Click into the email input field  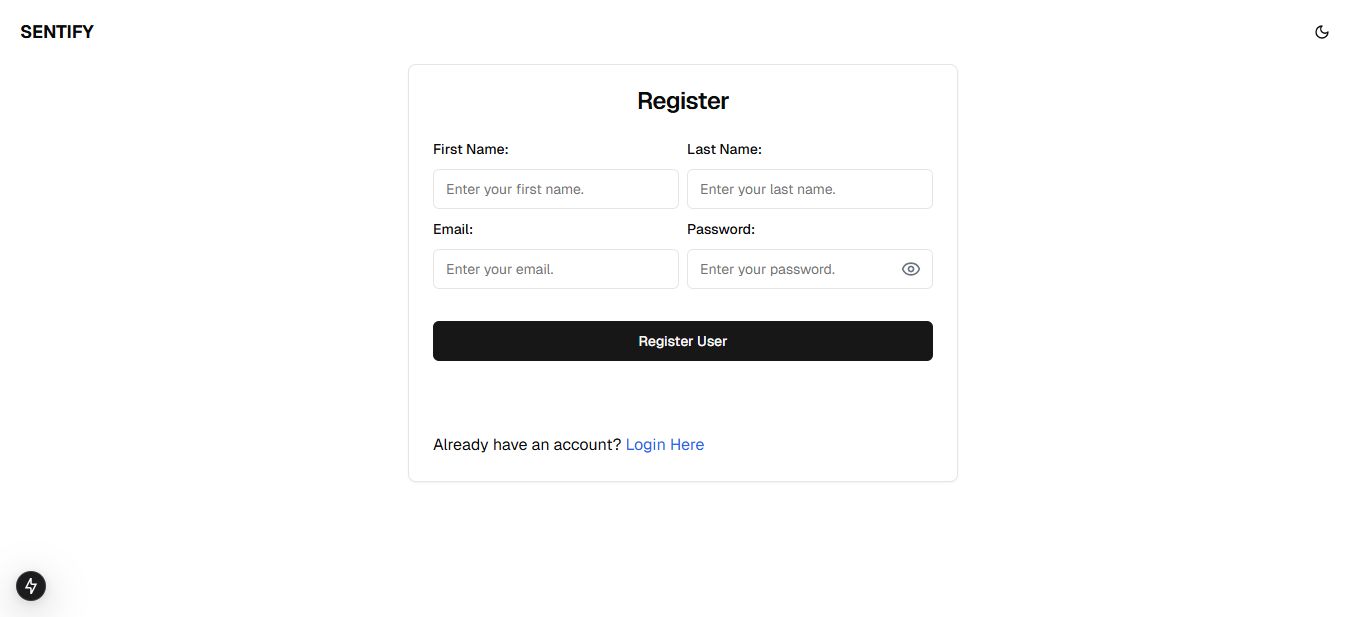pos(555,269)
